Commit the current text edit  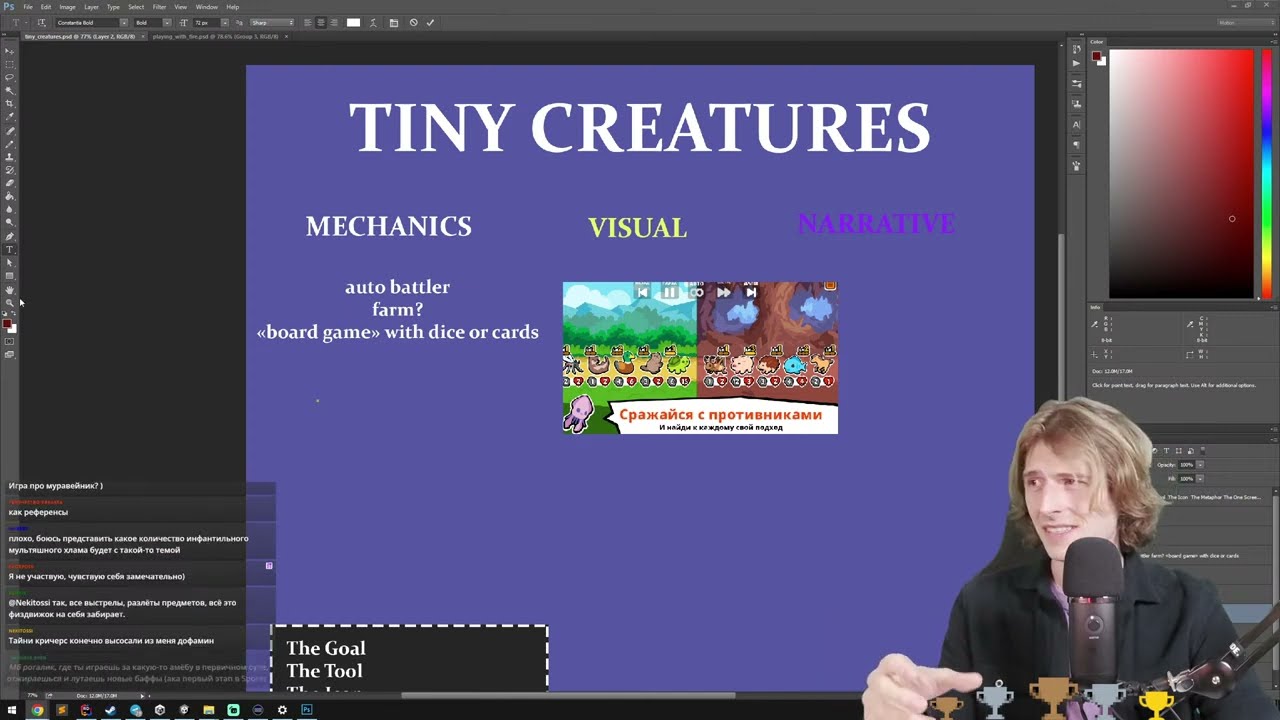pyautogui.click(x=430, y=23)
